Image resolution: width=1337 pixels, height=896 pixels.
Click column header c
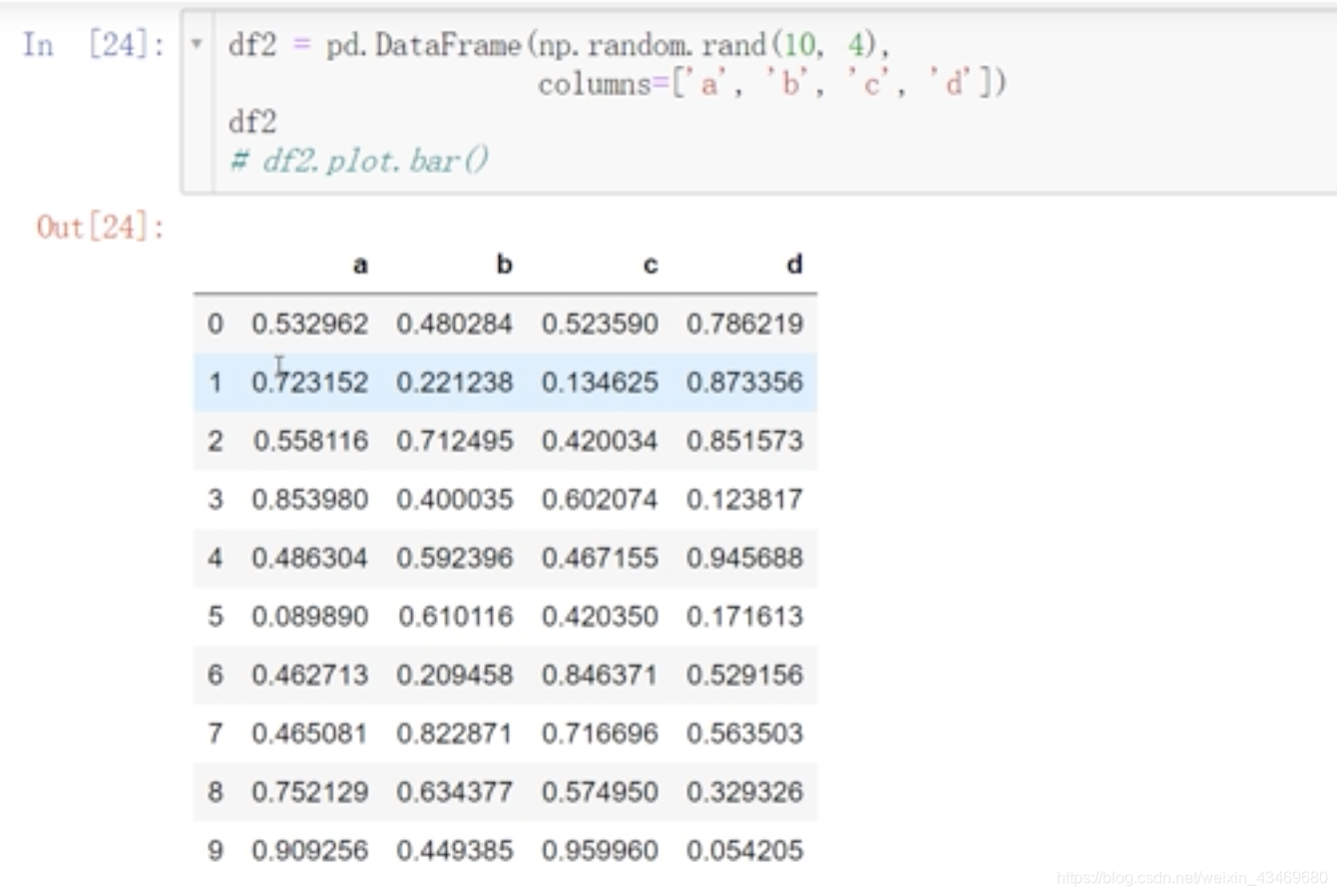tap(651, 264)
